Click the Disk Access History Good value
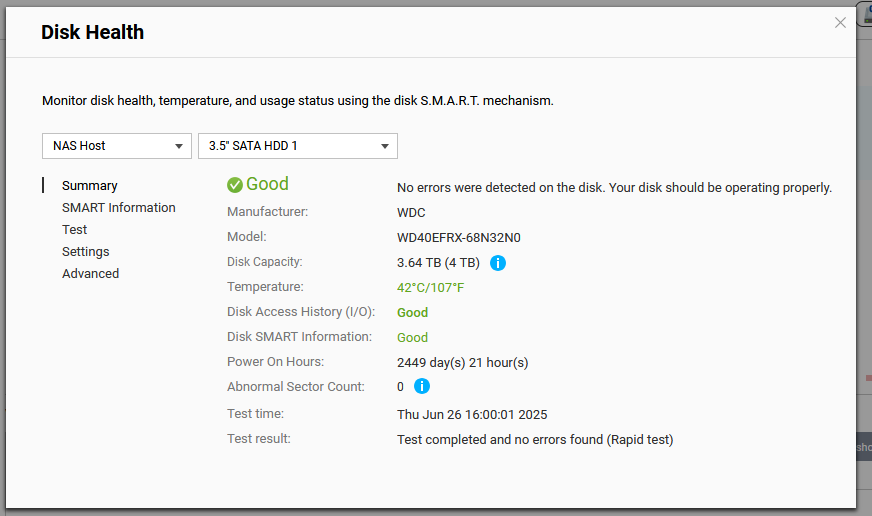The height and width of the screenshot is (516, 872). point(412,312)
